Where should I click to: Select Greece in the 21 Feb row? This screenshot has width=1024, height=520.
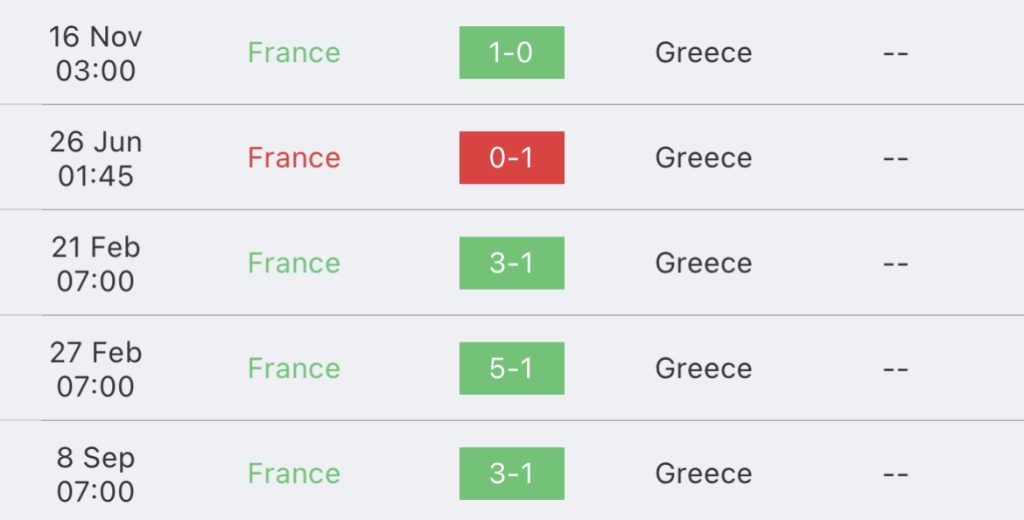(703, 263)
